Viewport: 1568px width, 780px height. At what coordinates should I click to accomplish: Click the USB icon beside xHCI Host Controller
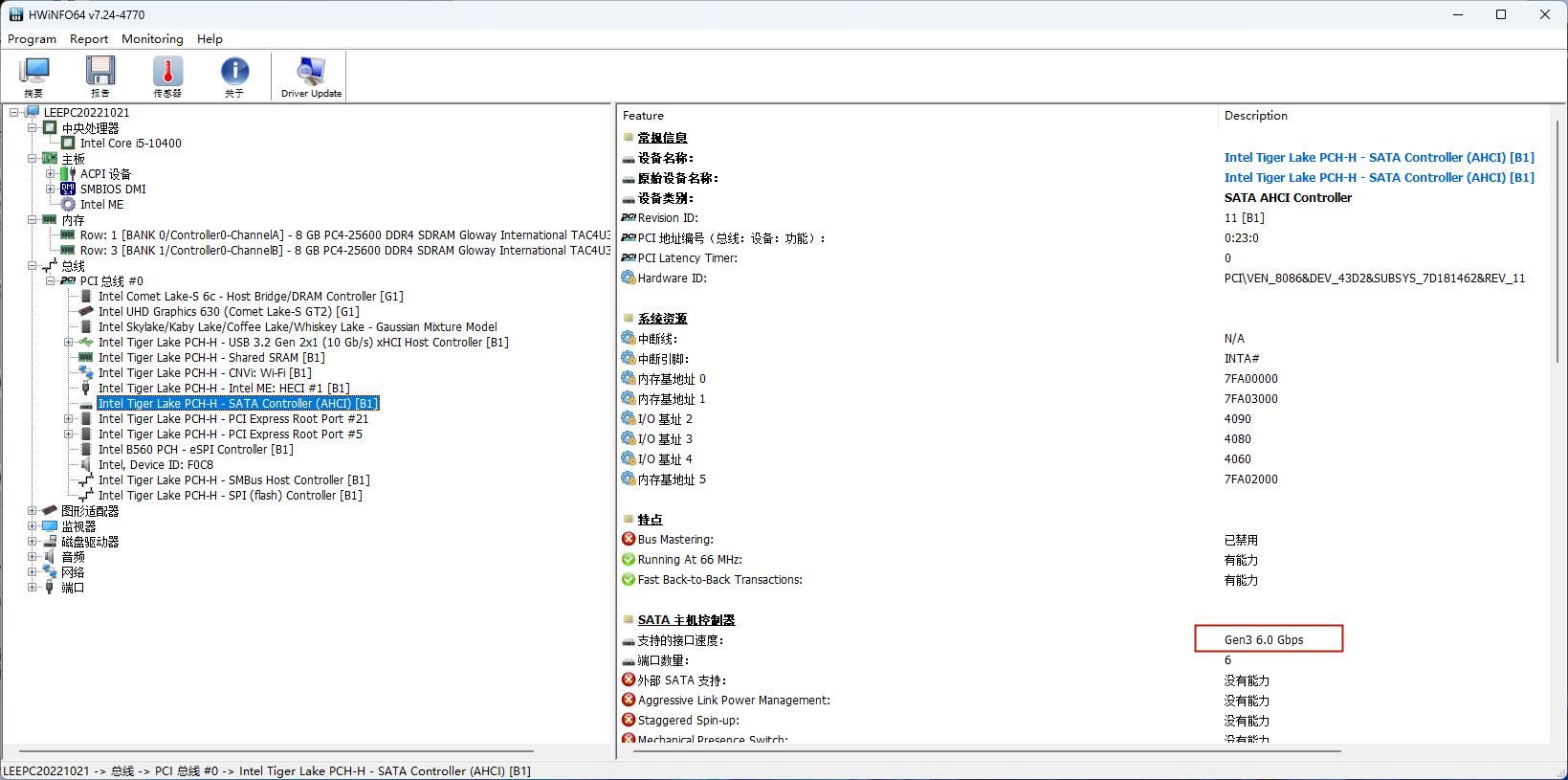tap(86, 343)
